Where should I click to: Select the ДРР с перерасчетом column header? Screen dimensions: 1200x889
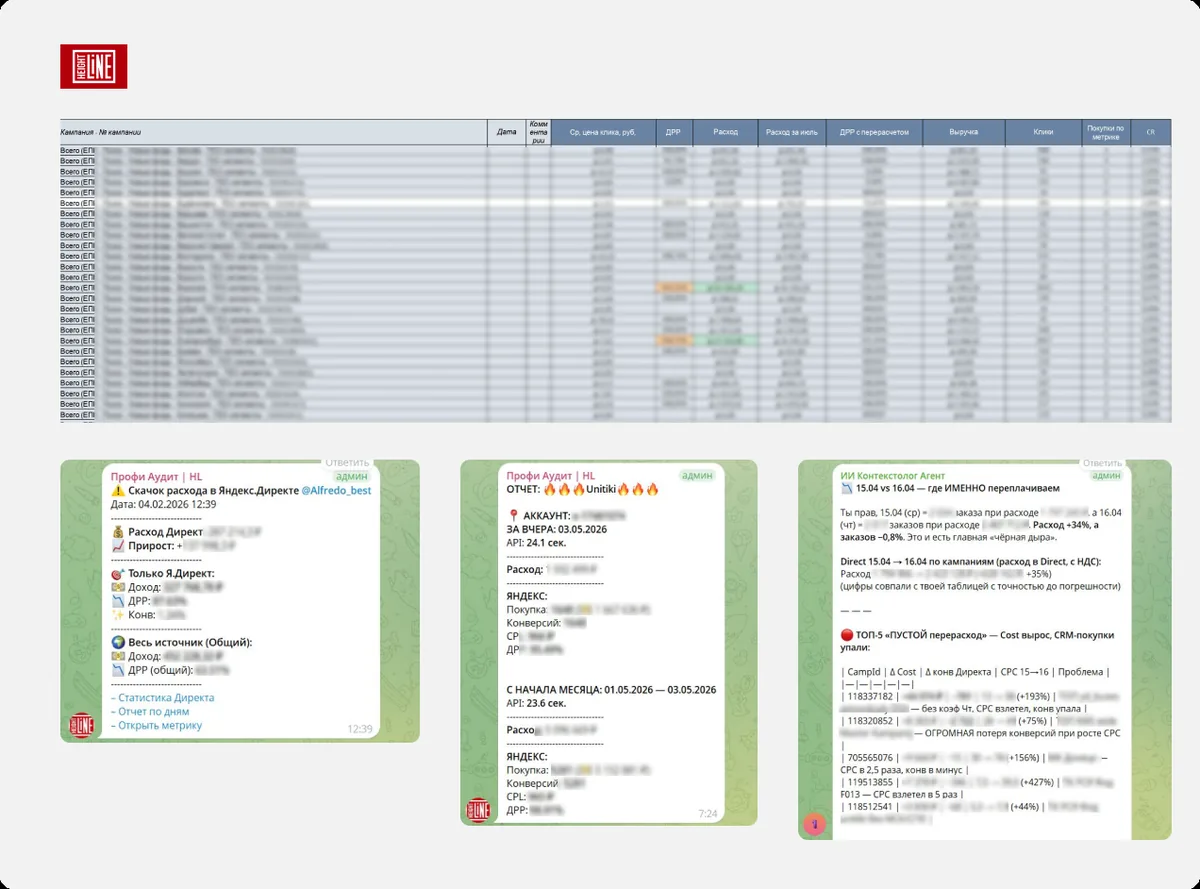(x=874, y=132)
